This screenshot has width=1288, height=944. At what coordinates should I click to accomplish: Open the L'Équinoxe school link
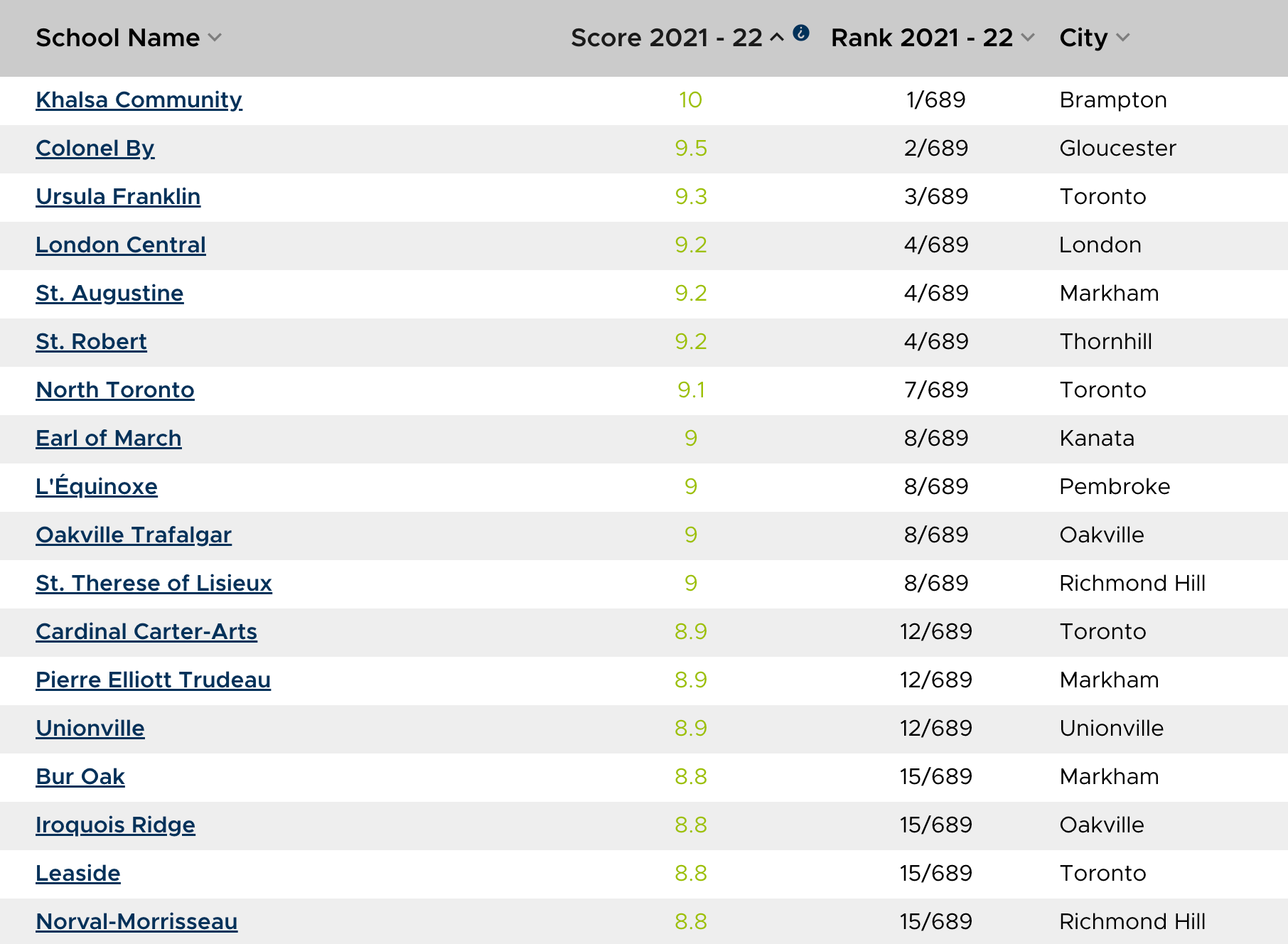click(97, 487)
